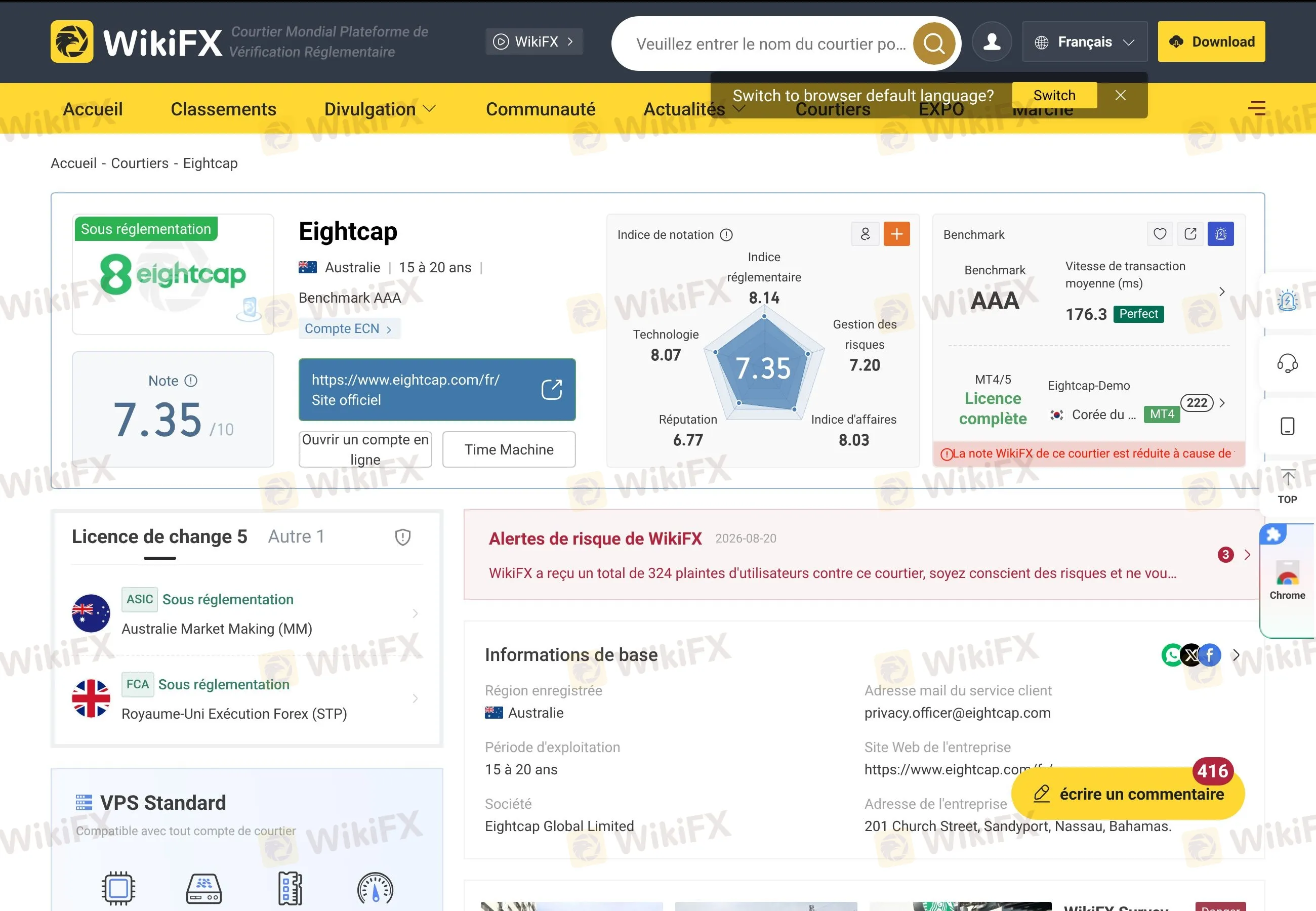Click the Facebook social icon
Viewport: 1316px width, 911px height.
pos(1210,655)
